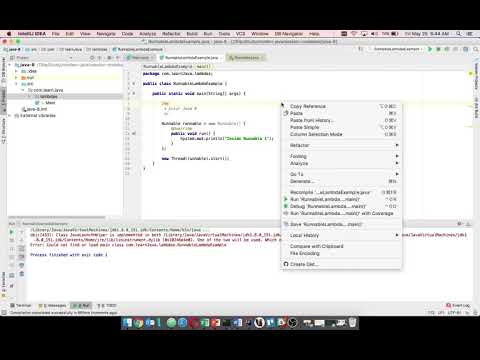Open the Messages tool window tab
The width and height of the screenshot is (480, 360).
(x=53, y=305)
